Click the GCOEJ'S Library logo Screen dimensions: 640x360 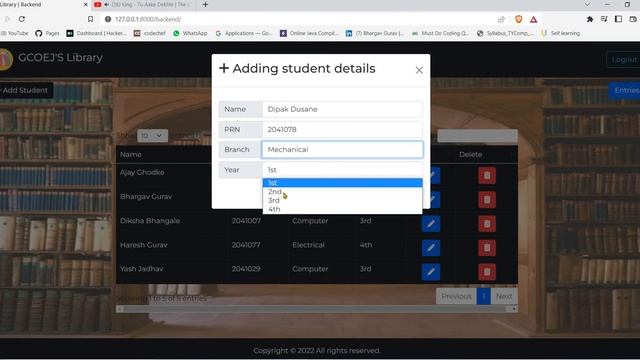(6, 59)
